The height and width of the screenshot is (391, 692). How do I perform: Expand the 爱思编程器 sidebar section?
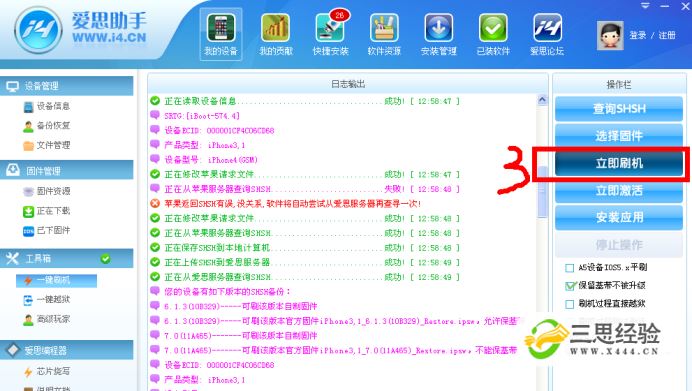click(x=67, y=350)
